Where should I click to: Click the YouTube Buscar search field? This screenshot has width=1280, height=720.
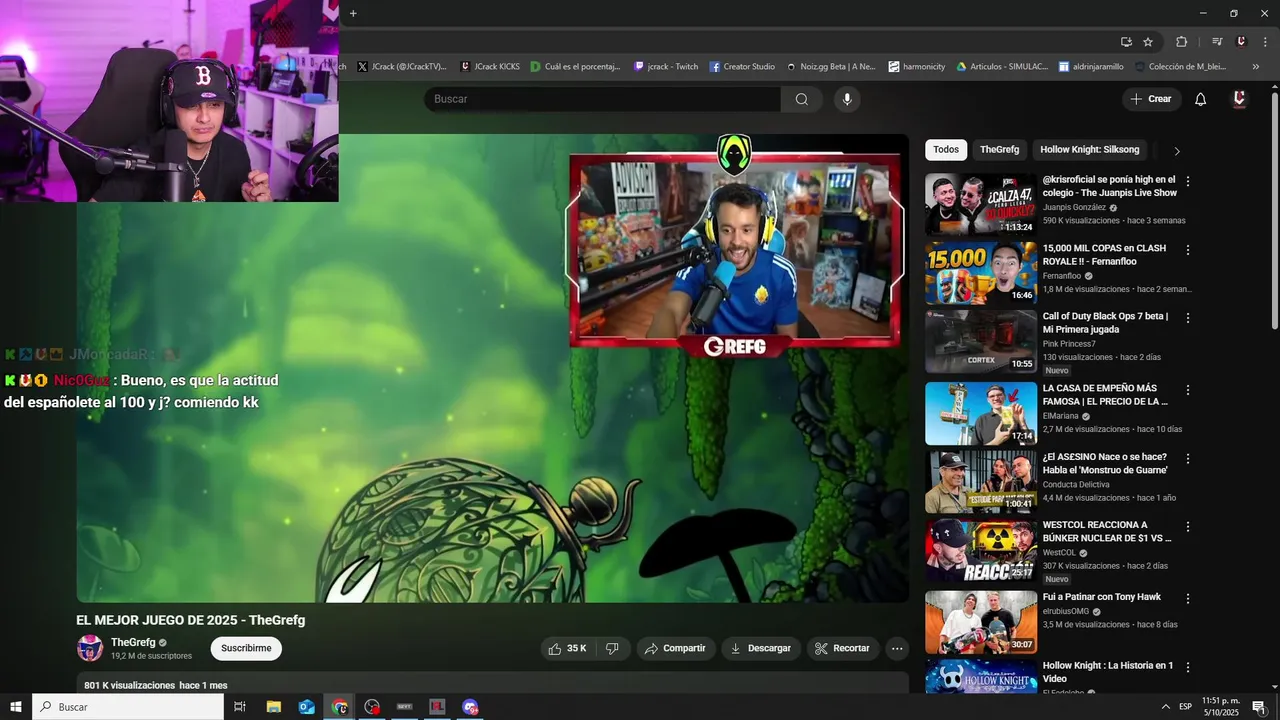coord(603,99)
